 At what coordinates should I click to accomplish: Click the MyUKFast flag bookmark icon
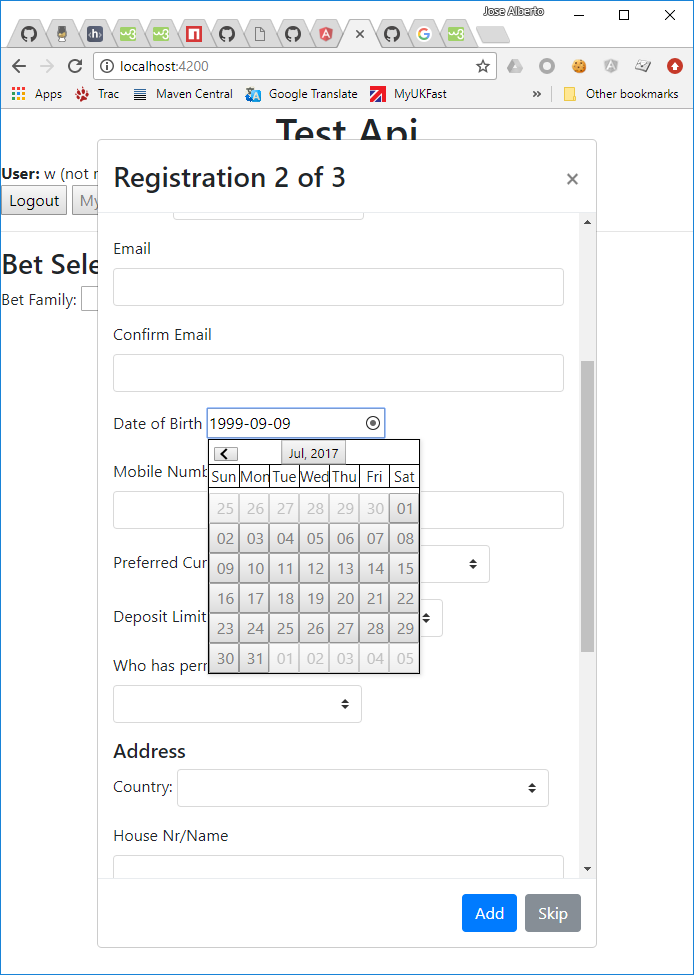click(x=376, y=93)
